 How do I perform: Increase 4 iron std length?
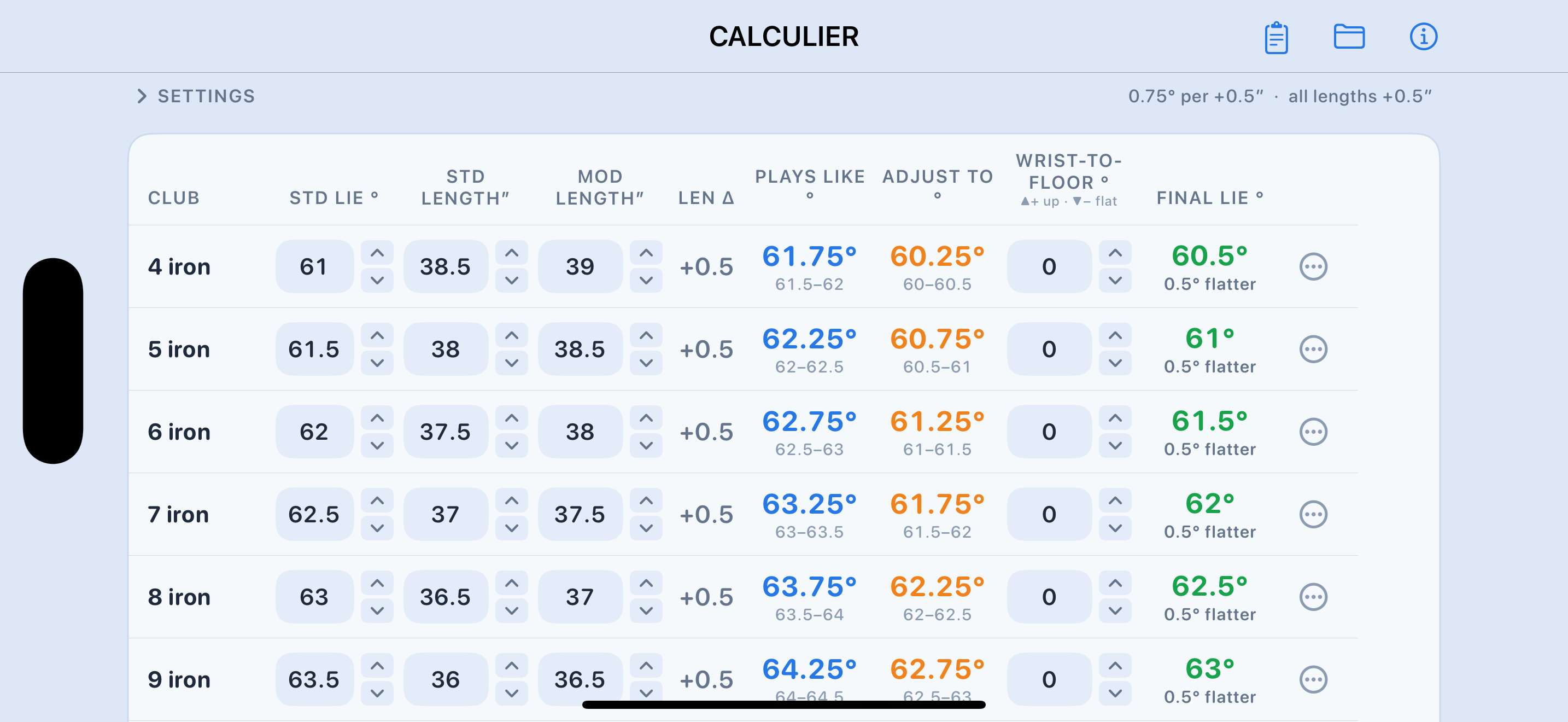click(x=512, y=253)
